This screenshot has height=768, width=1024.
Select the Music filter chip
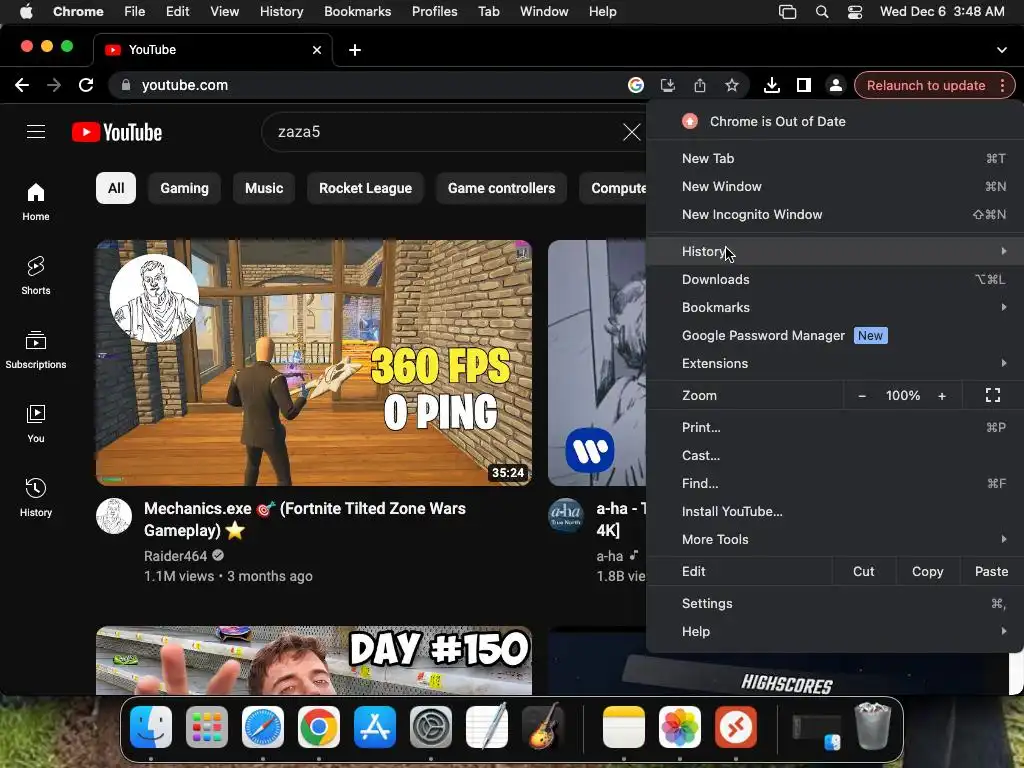[x=264, y=188]
